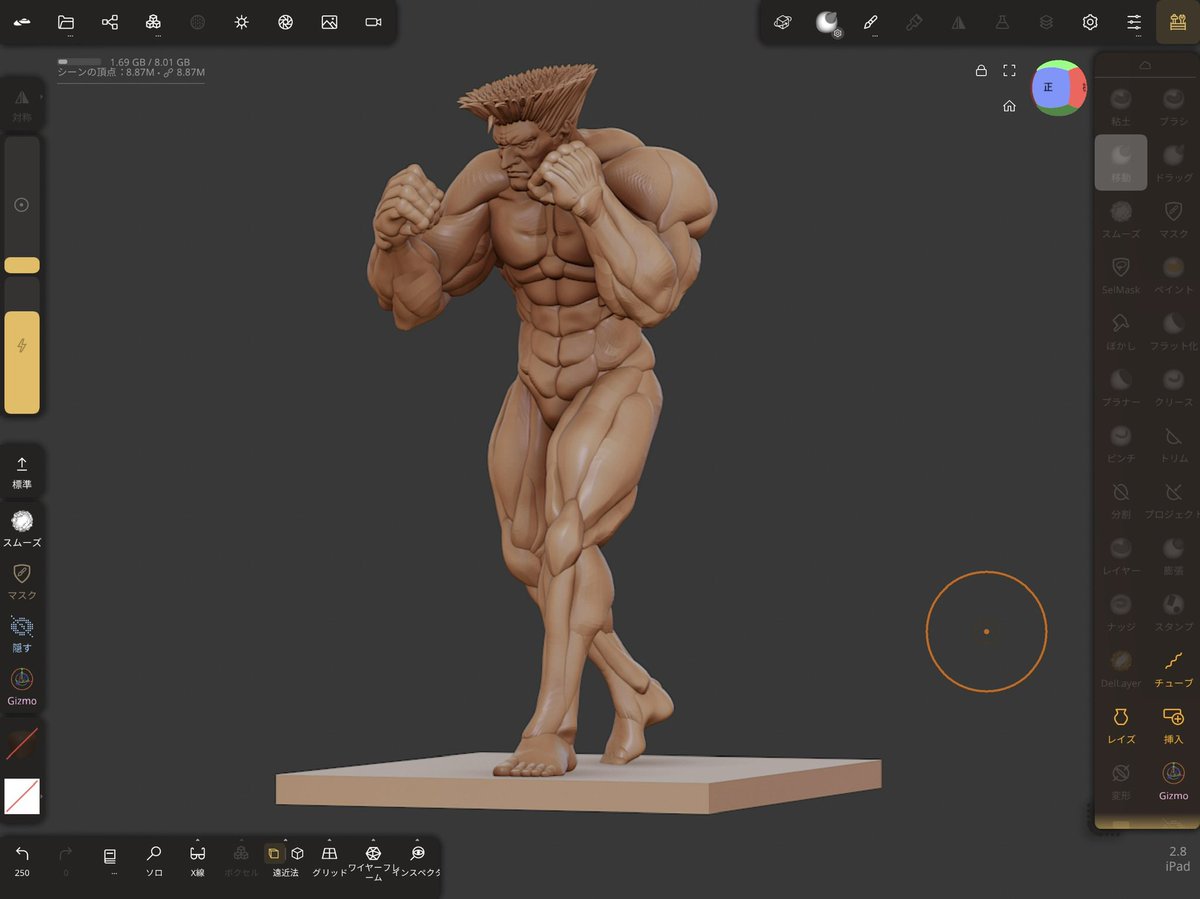Adjust the brush intensity lightning slider
The image size is (1200, 899).
coord(22,346)
